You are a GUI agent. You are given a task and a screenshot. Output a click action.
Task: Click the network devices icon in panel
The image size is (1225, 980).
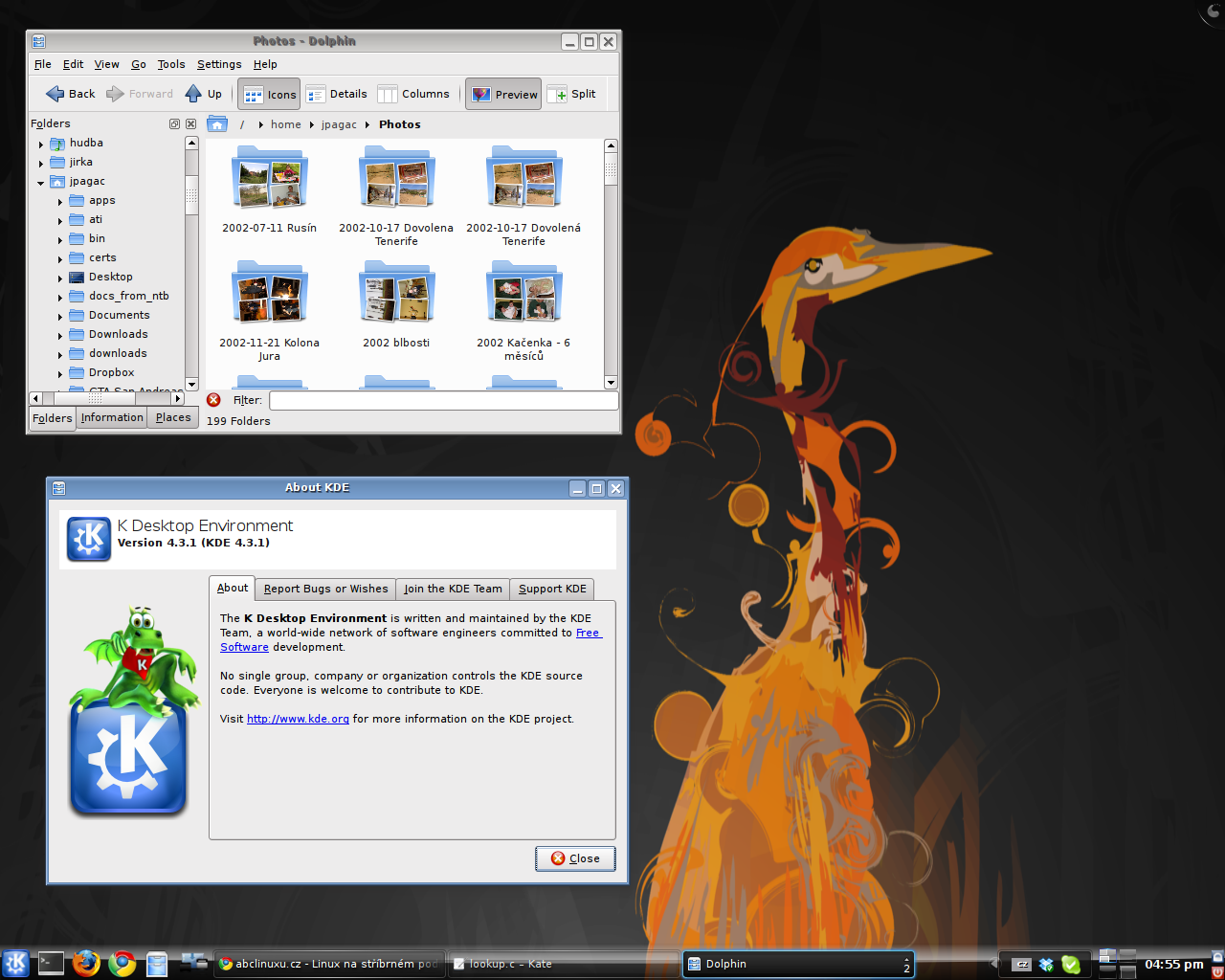coord(194,962)
